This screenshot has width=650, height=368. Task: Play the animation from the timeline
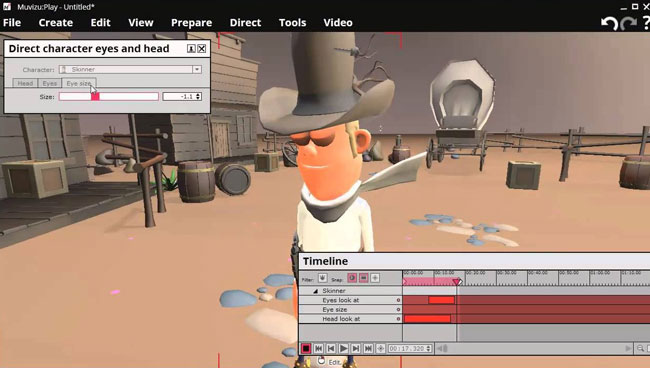pos(343,349)
